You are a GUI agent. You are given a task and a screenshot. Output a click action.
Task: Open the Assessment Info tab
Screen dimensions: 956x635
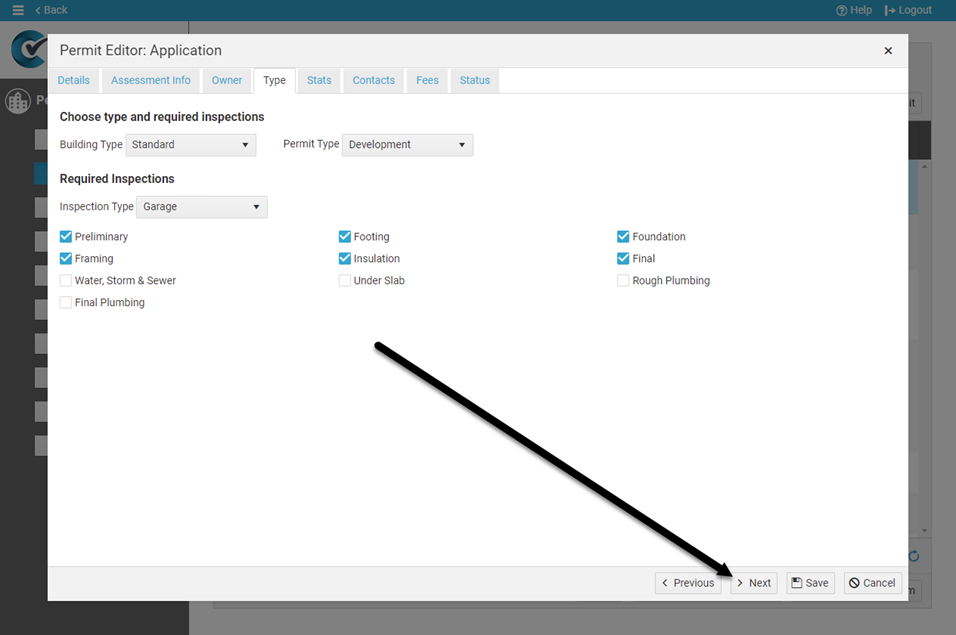150,80
